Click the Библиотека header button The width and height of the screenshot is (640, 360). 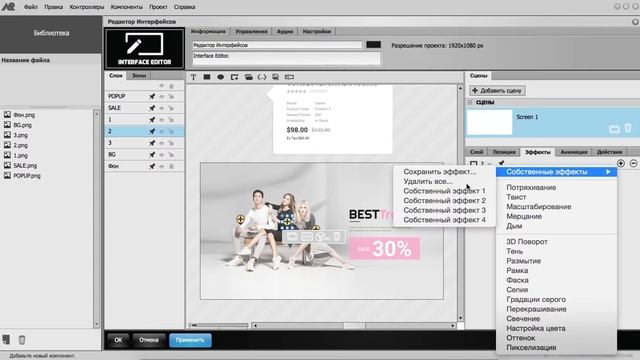[x=51, y=33]
